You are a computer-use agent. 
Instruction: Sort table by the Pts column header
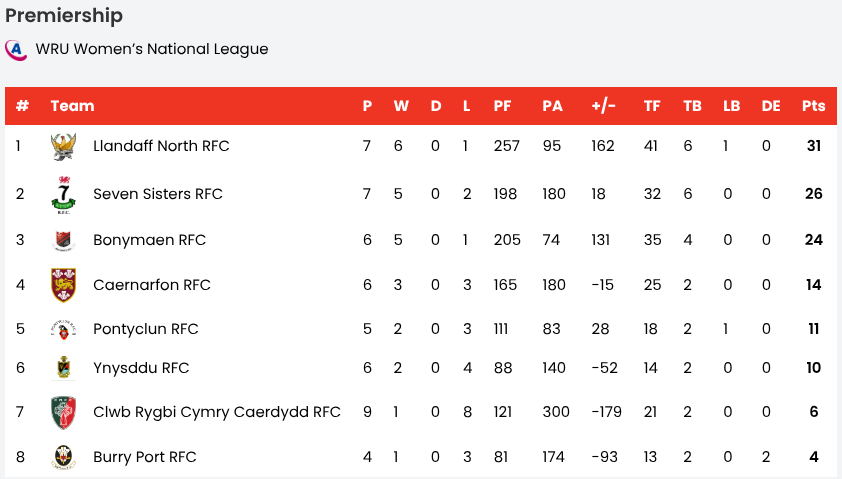pyautogui.click(x=813, y=106)
